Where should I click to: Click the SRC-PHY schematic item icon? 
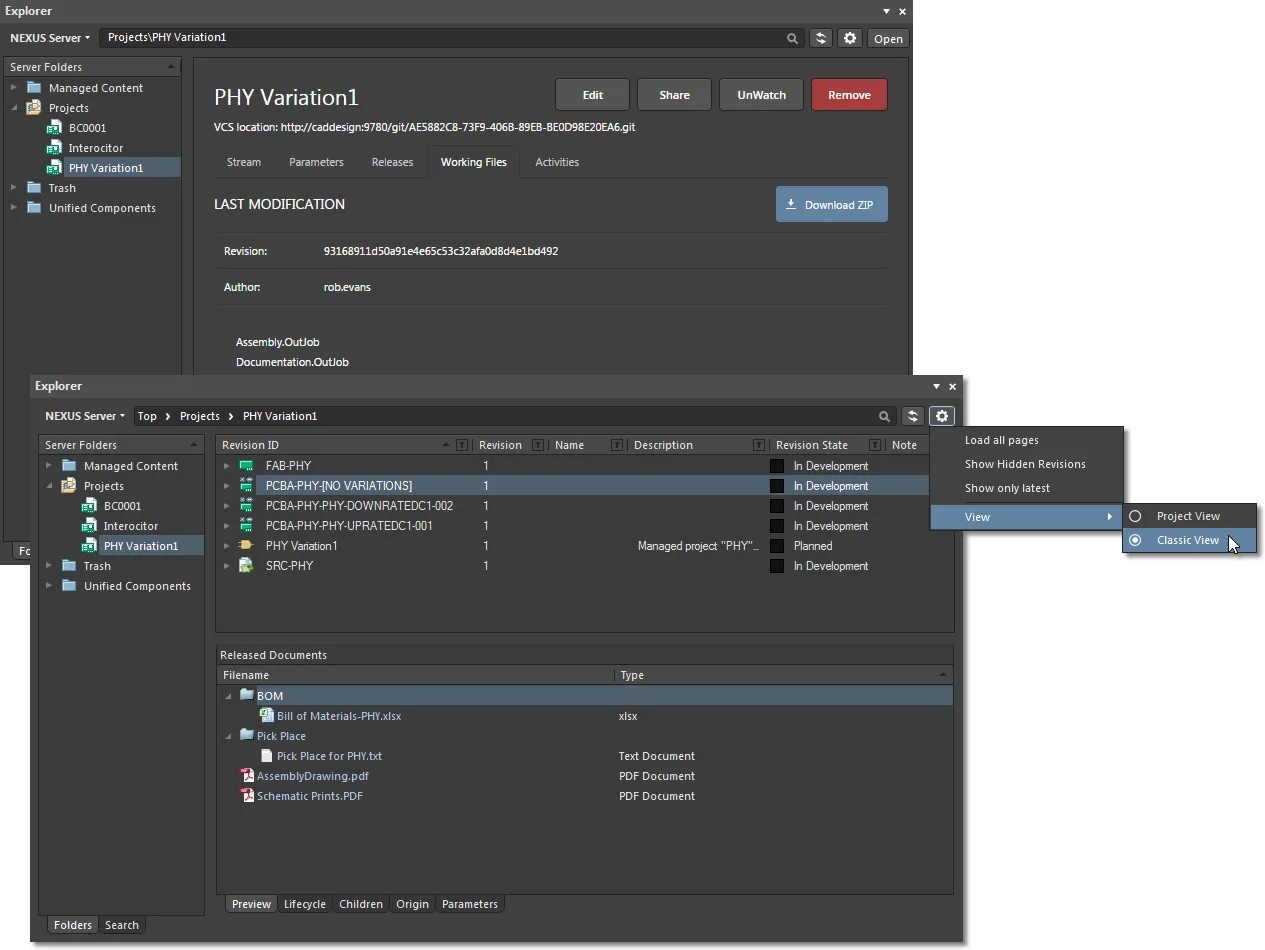click(246, 565)
